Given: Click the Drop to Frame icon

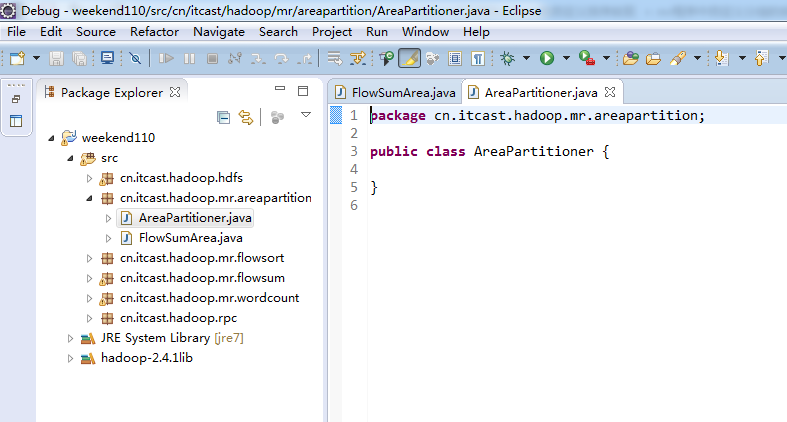Looking at the screenshot, I should click(334, 59).
